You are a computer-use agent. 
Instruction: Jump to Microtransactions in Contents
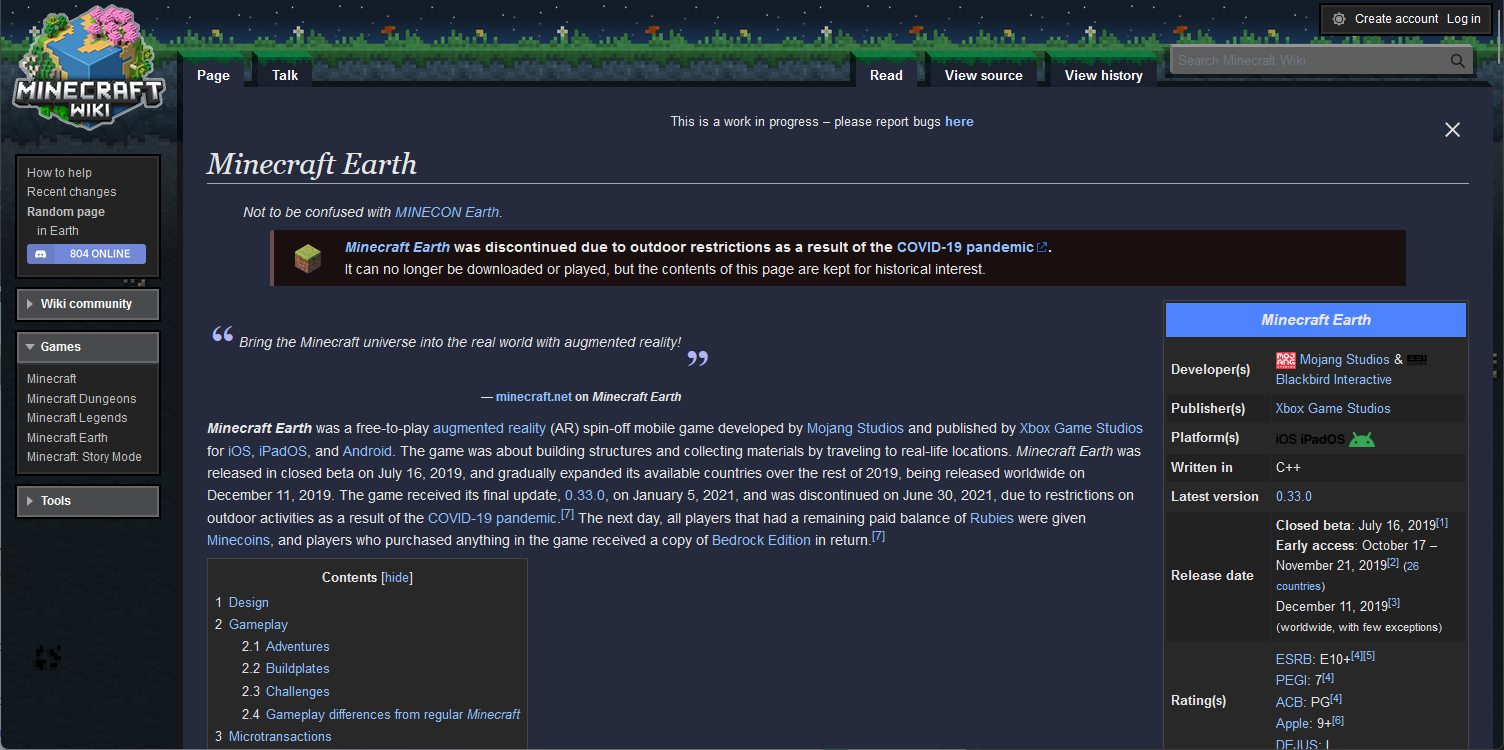point(280,737)
